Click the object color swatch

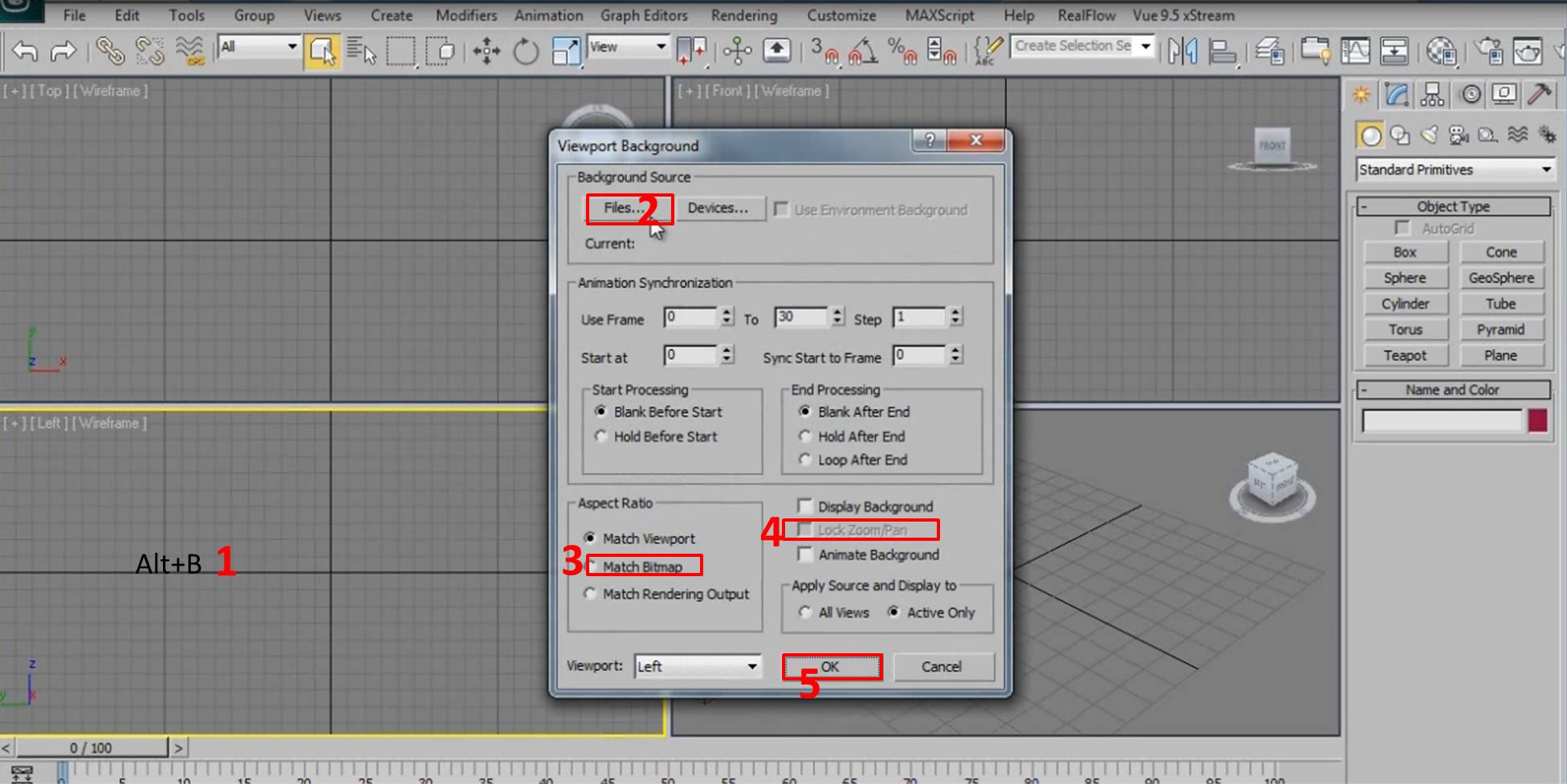1537,420
